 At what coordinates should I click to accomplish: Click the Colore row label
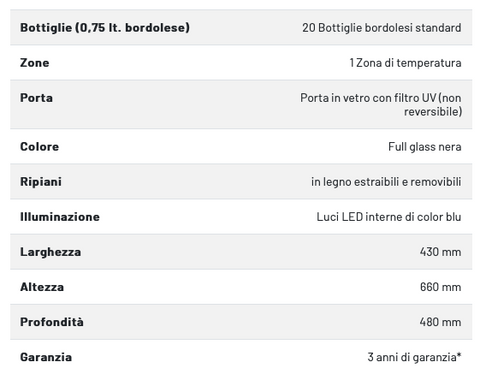point(39,147)
